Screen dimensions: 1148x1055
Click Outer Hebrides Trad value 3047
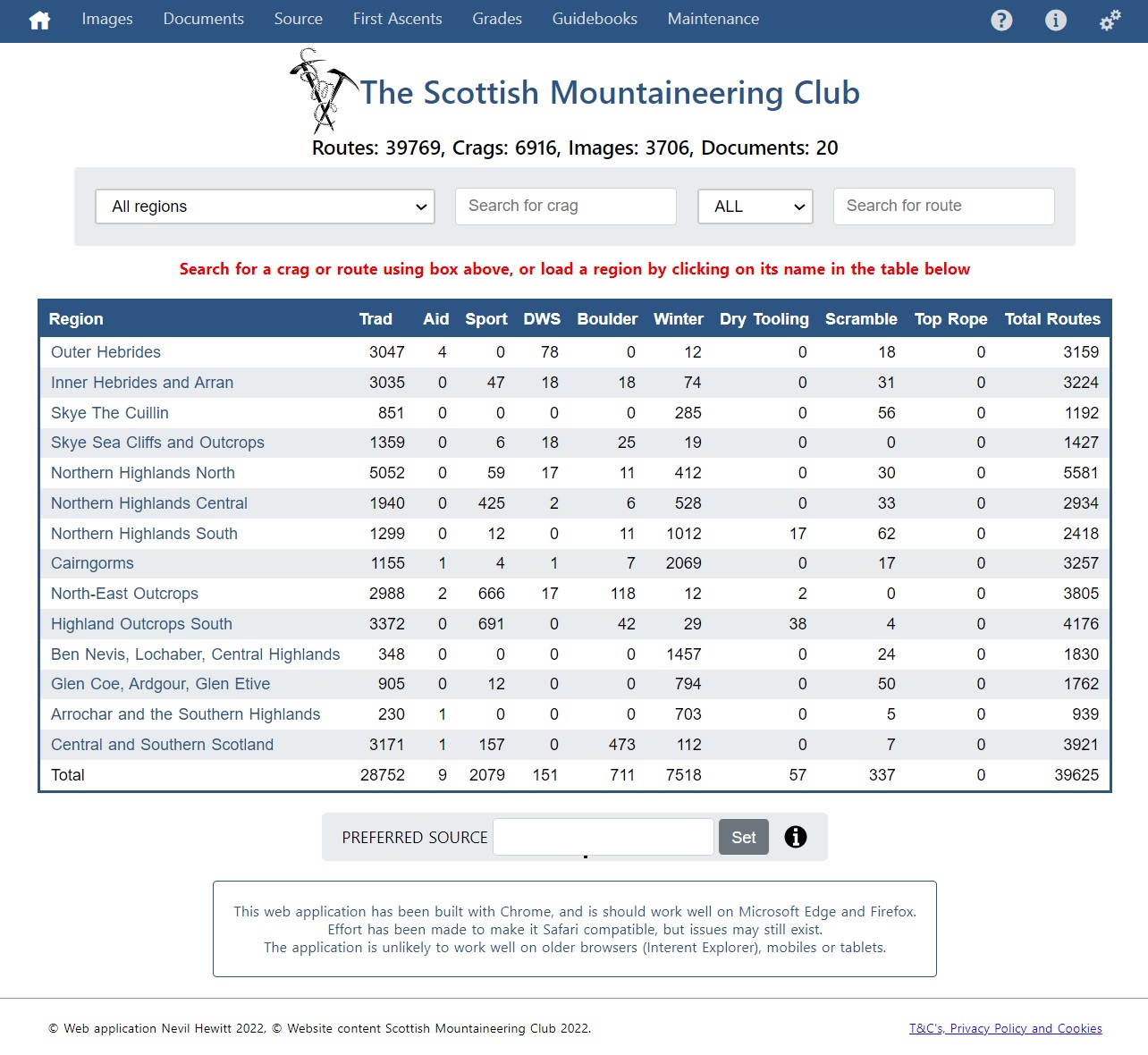pyautogui.click(x=387, y=352)
